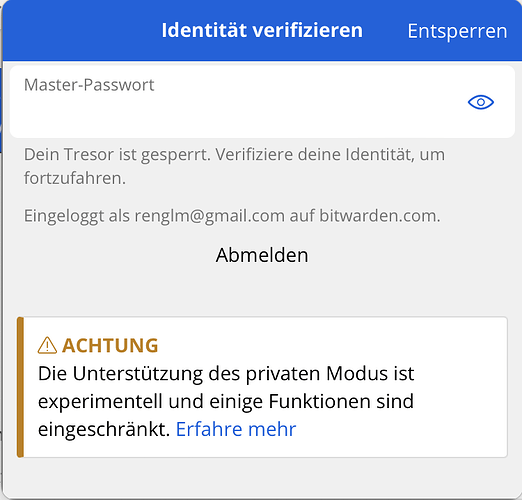Viewport: 522px width, 500px height.
Task: Click the warning triangle icon beside ACHTUNG
Action: click(47, 345)
